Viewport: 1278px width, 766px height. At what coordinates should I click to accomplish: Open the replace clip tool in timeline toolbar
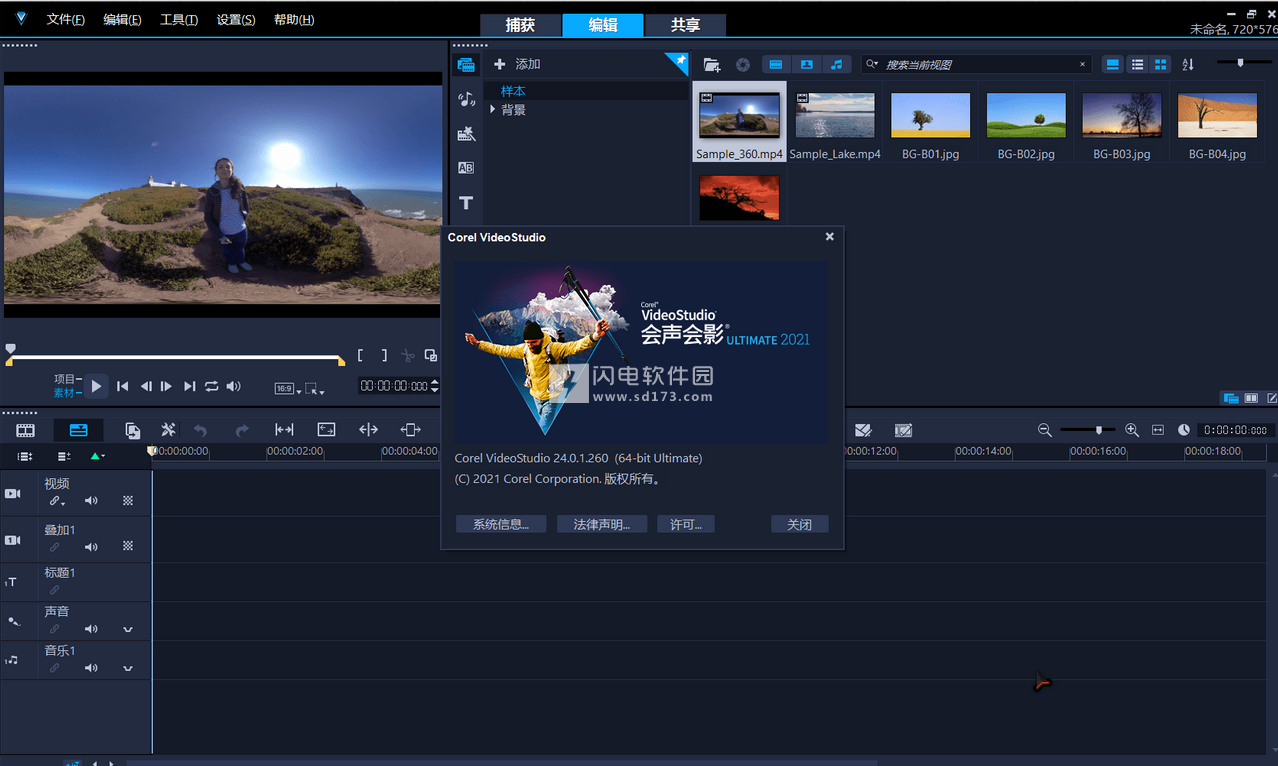(x=132, y=430)
